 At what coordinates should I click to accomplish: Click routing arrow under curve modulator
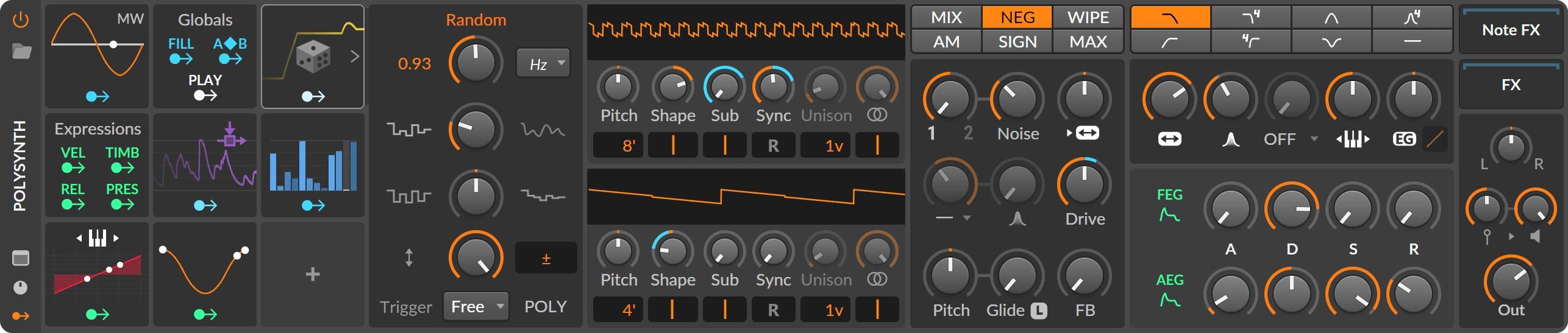coord(205,314)
